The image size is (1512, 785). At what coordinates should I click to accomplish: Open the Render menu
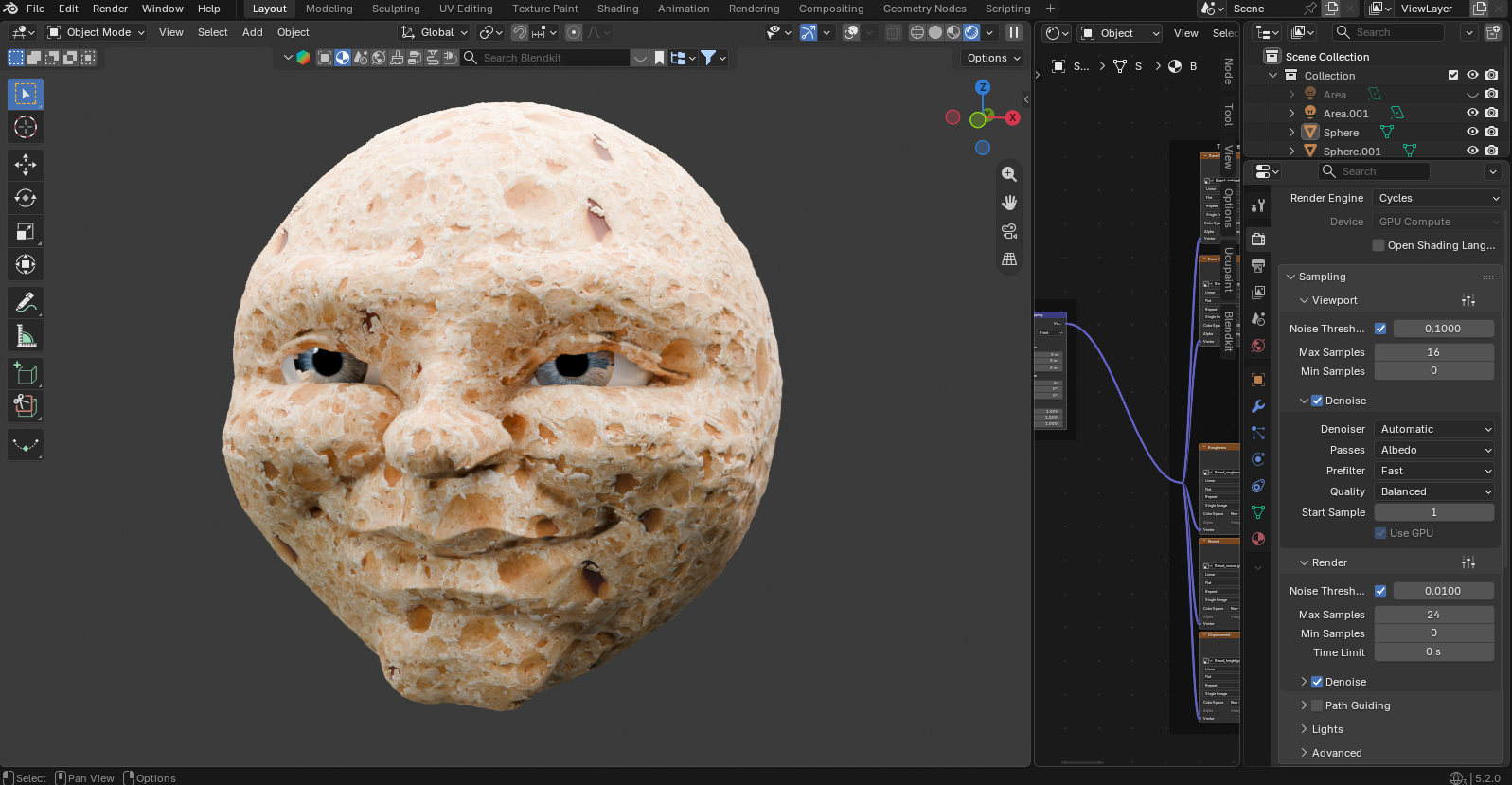pyautogui.click(x=110, y=9)
